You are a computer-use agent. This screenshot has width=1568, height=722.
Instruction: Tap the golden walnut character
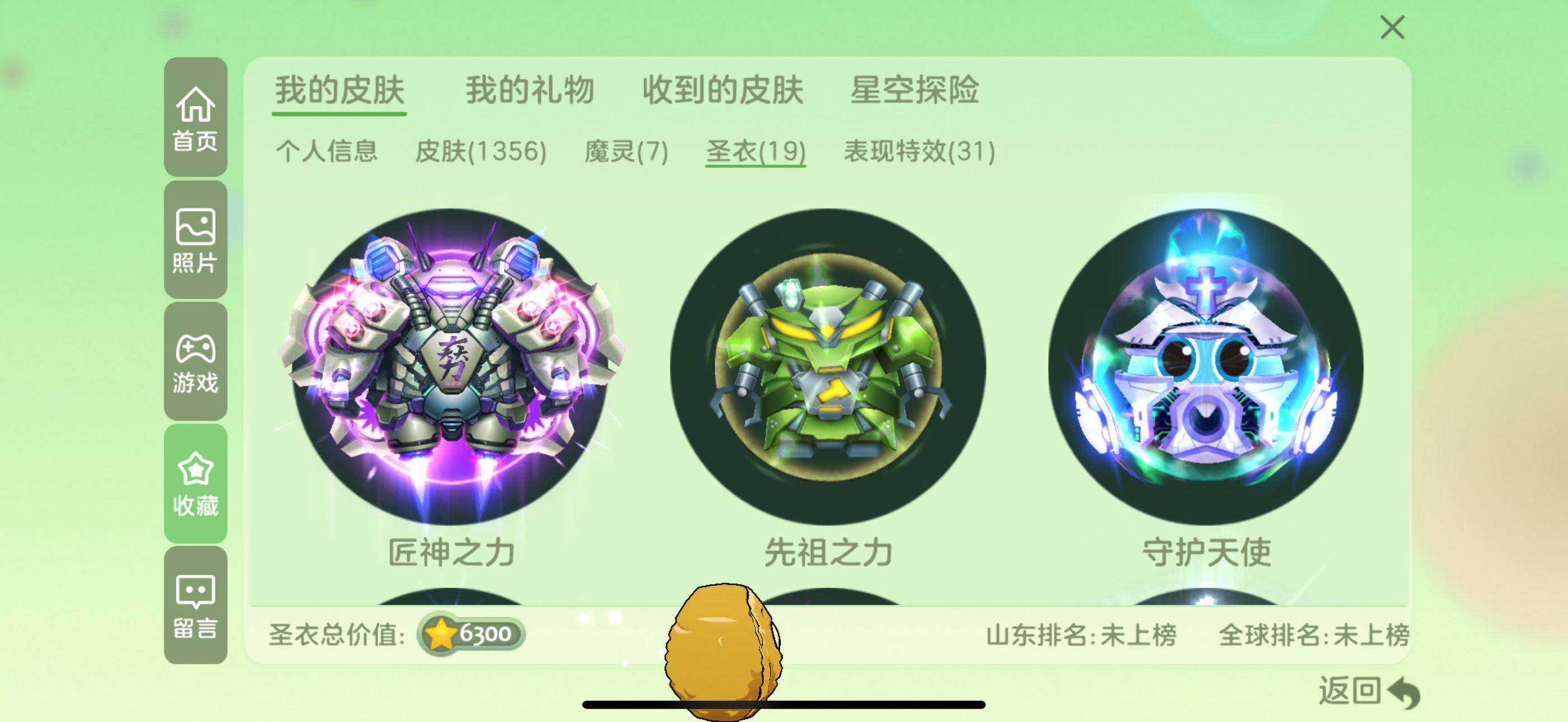(x=723, y=651)
